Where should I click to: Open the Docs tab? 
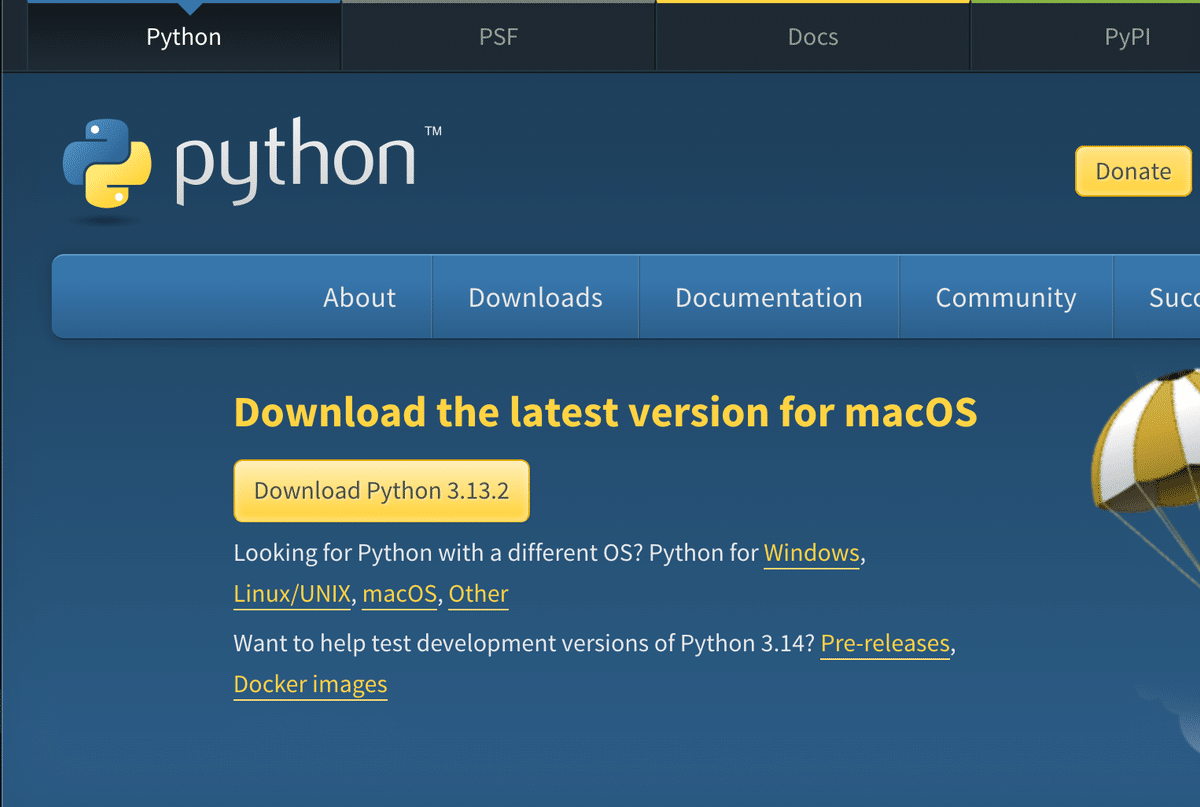[x=812, y=38]
